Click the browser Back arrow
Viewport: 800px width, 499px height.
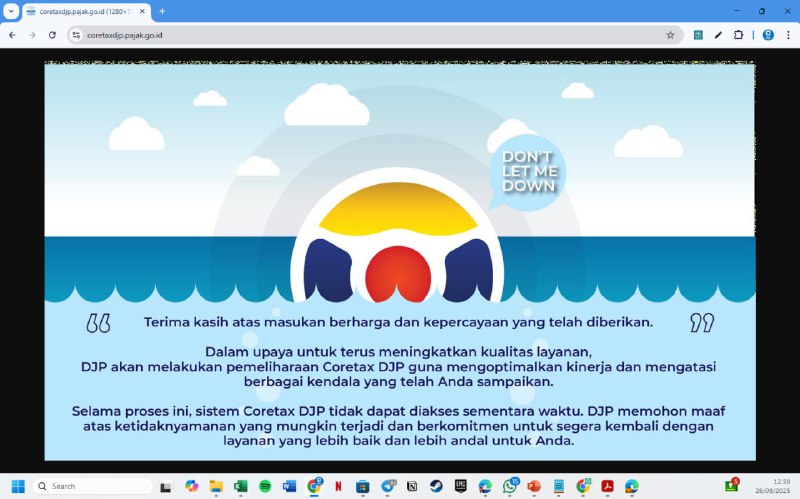12,34
